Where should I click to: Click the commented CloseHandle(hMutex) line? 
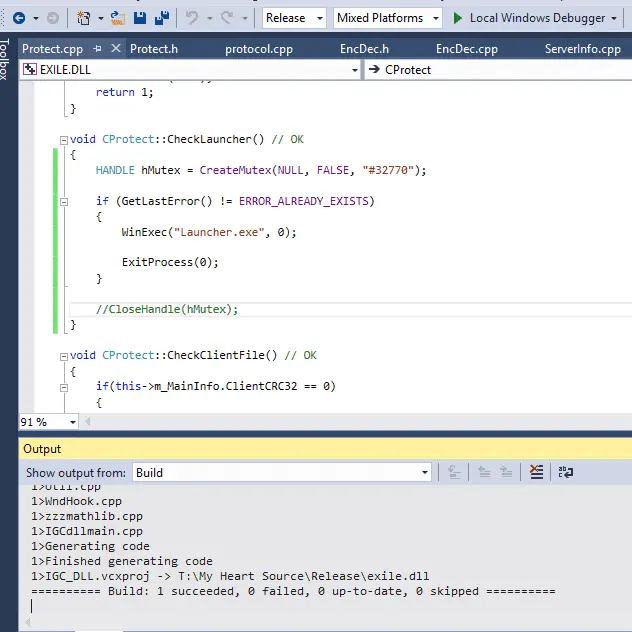tap(167, 310)
